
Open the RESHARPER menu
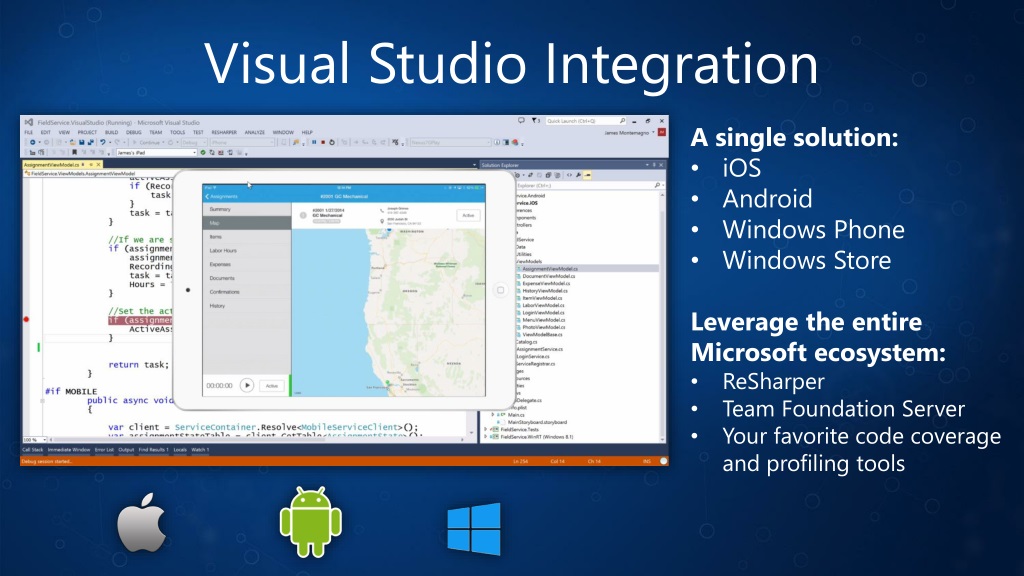tap(224, 132)
